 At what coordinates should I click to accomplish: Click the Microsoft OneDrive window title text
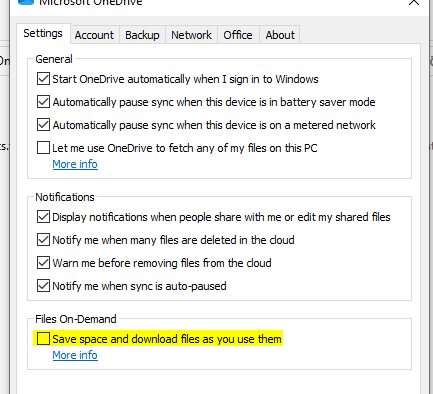pos(91,2)
